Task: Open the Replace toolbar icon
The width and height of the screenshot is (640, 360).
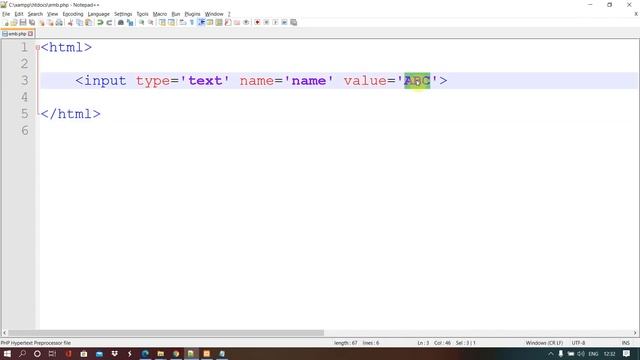Action: point(130,22)
